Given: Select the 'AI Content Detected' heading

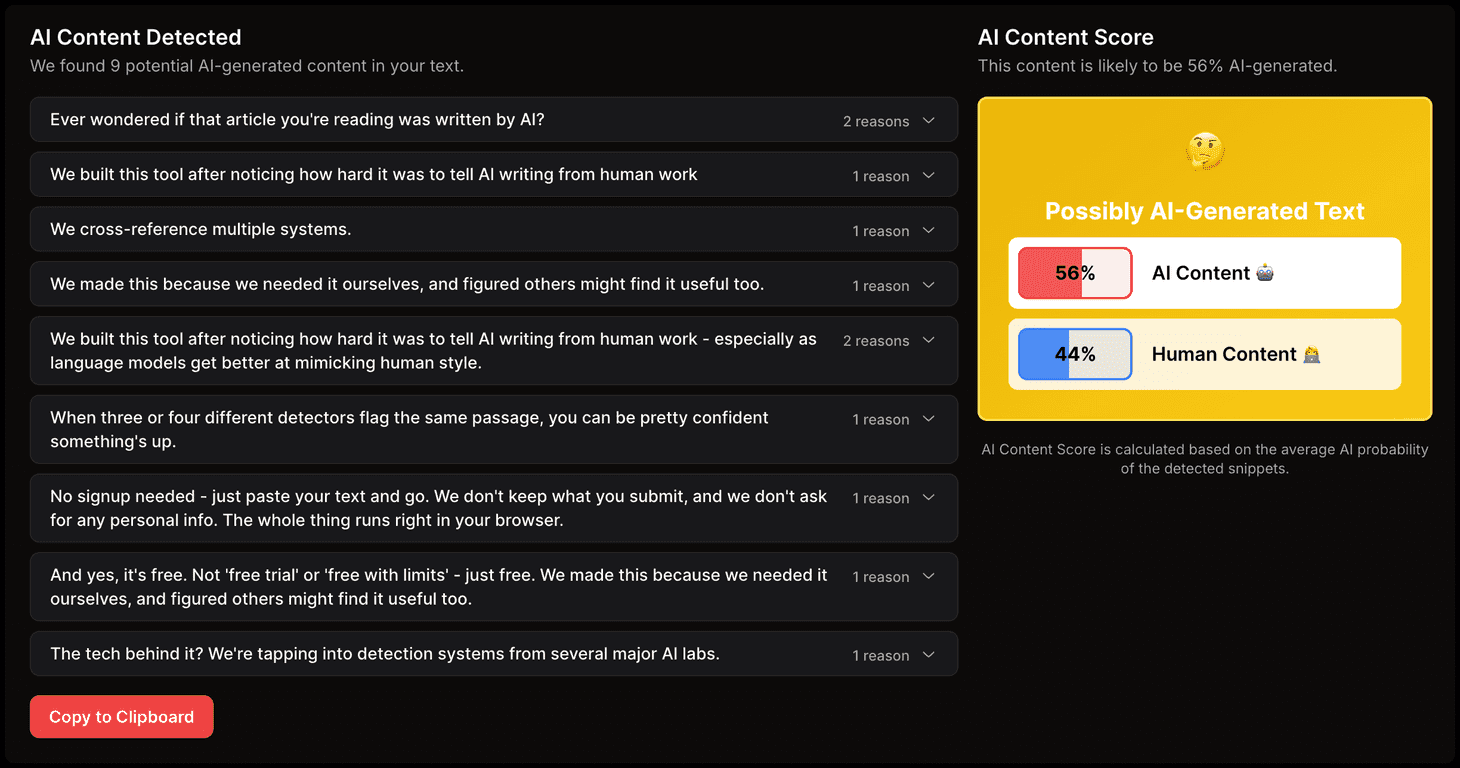Looking at the screenshot, I should point(136,37).
